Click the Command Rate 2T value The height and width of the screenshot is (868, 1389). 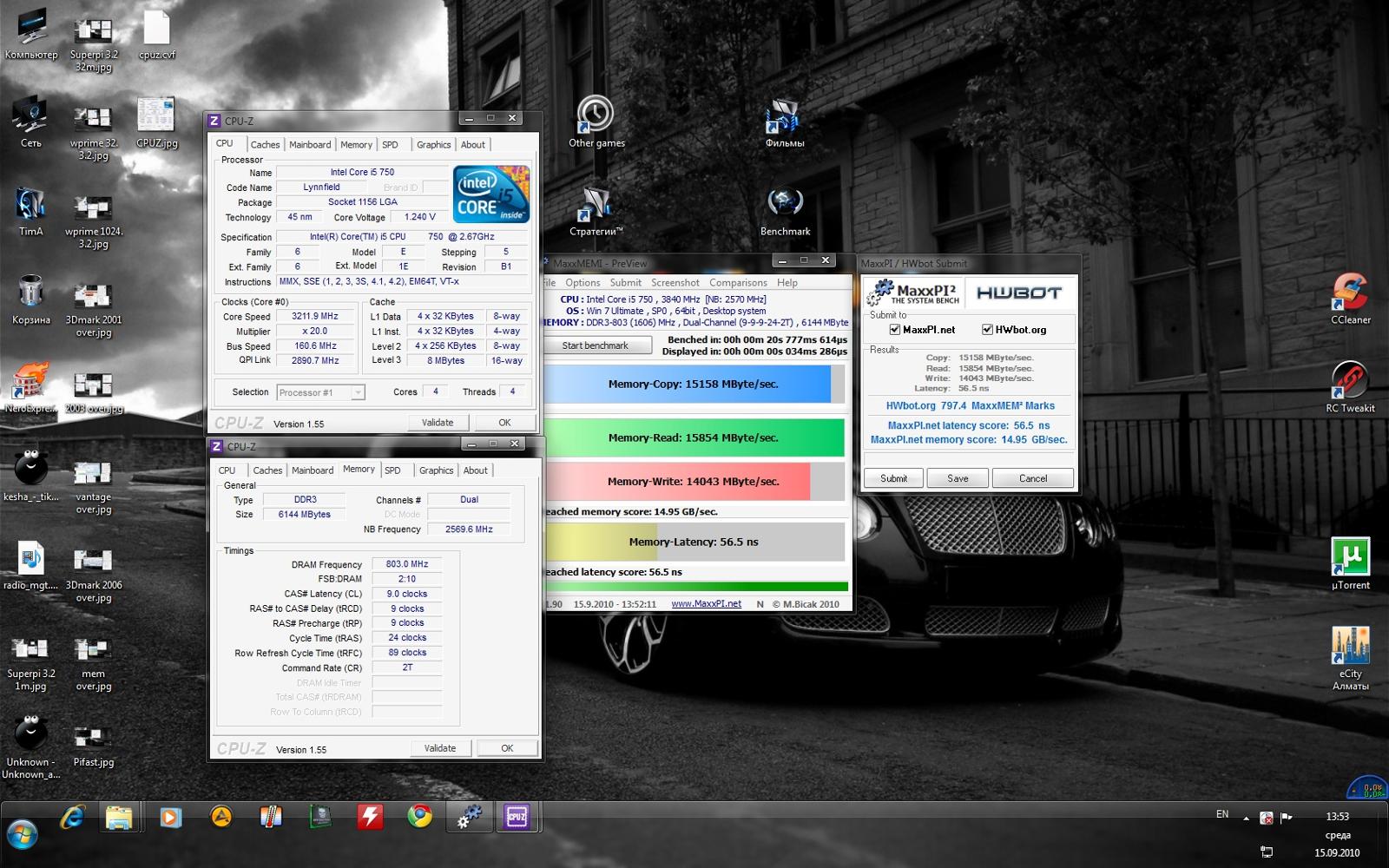pyautogui.click(x=407, y=667)
